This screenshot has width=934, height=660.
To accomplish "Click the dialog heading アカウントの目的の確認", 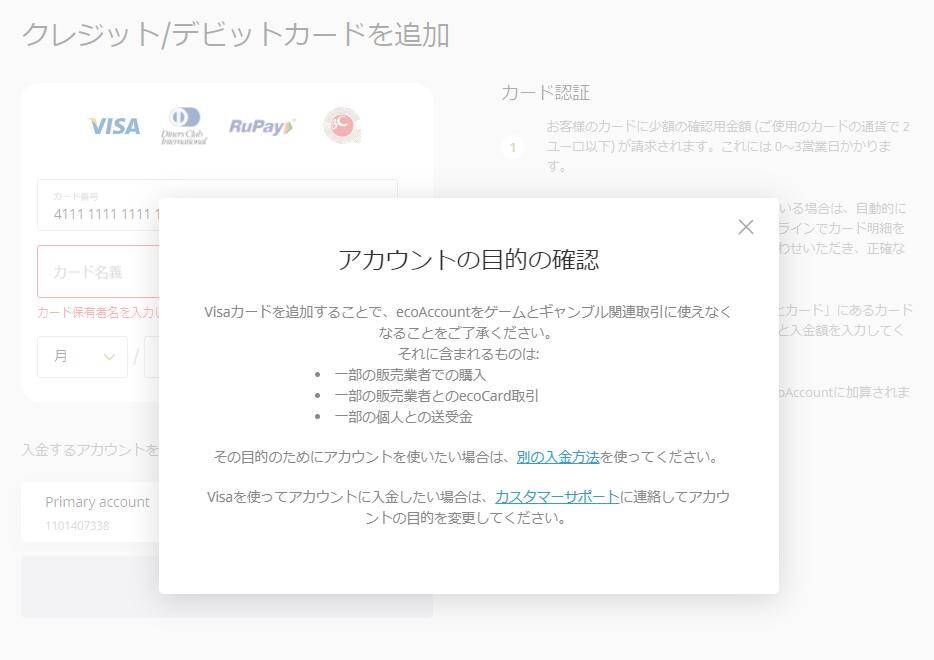I will pos(469,260).
